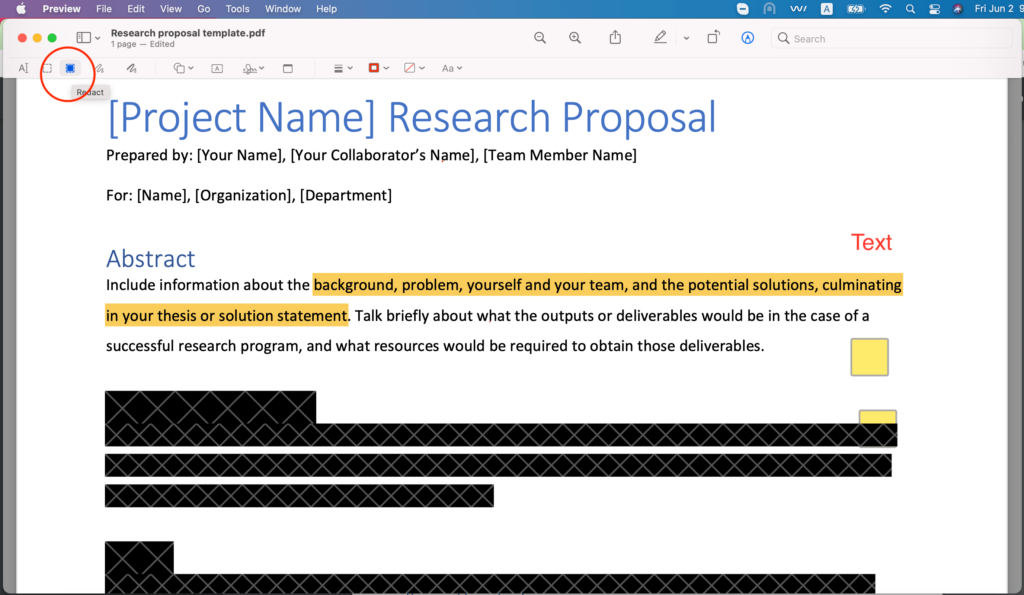Screen dimensions: 1024x595
Task: Insert a text box annotation
Action: click(x=217, y=68)
